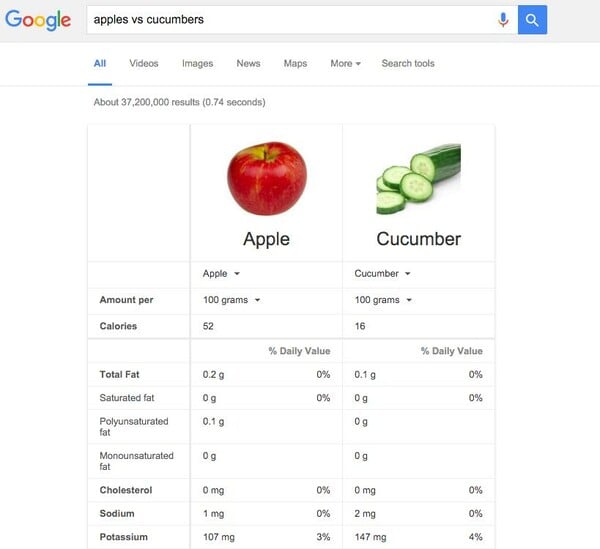600x549 pixels.
Task: Click the blue search magnifier button
Action: 532,20
